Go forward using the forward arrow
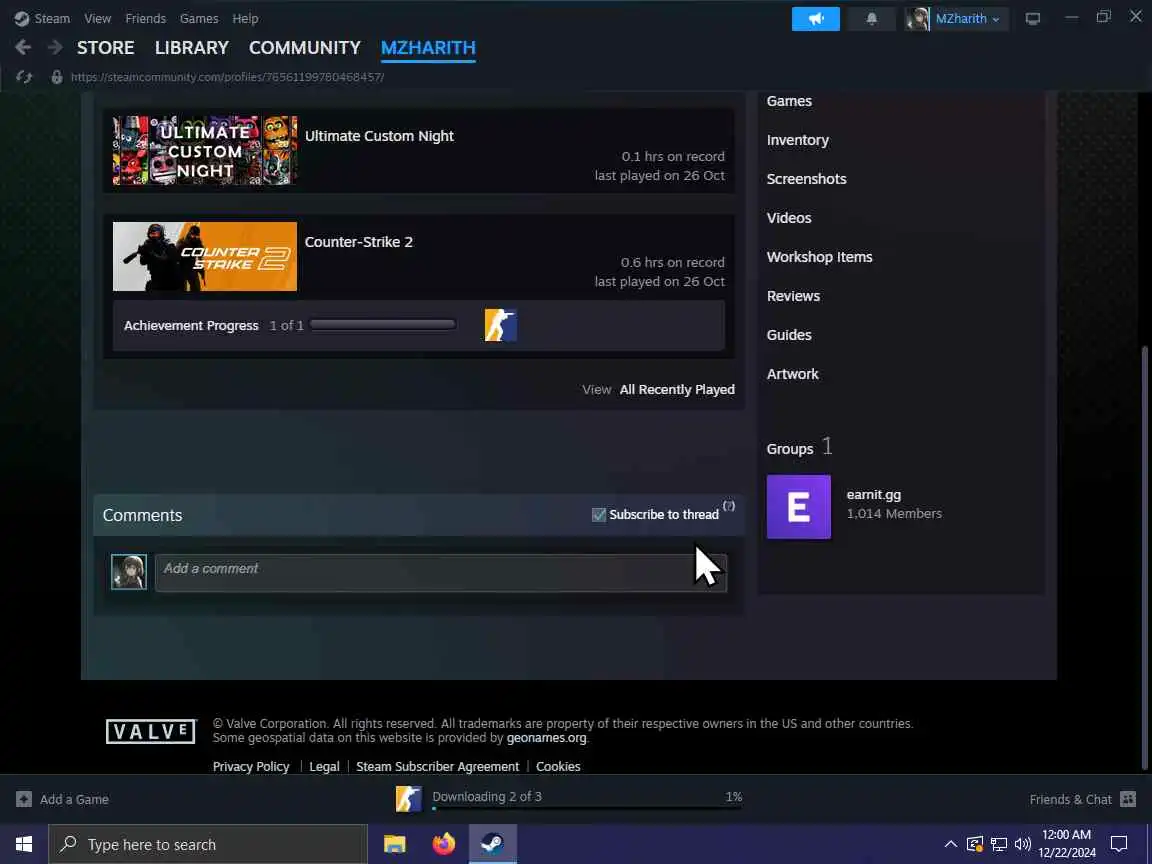1152x864 pixels. pyautogui.click(x=55, y=48)
